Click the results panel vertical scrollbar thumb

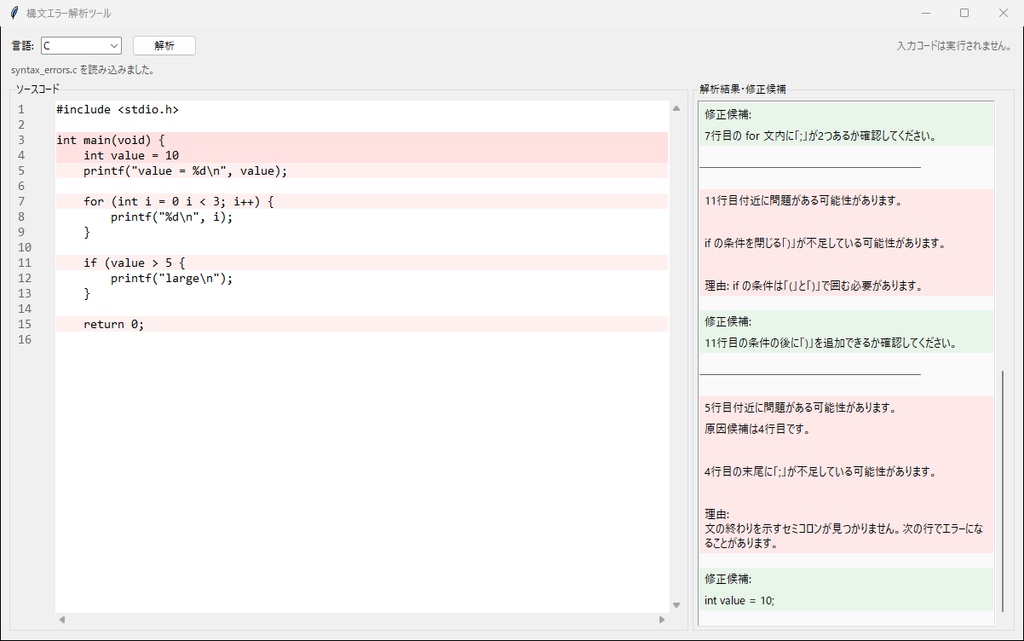tap(1002, 490)
